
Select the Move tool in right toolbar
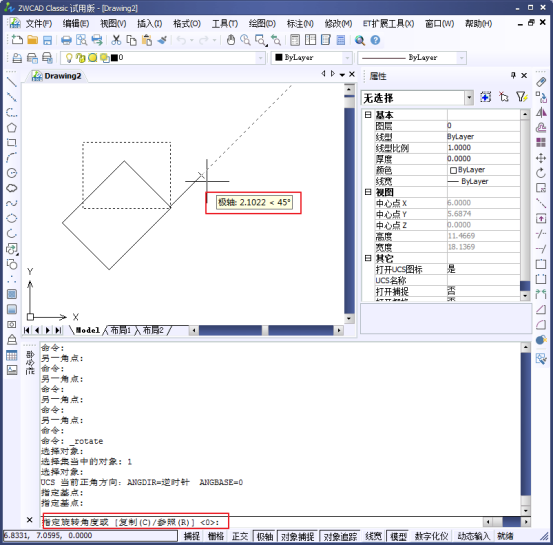tap(541, 158)
